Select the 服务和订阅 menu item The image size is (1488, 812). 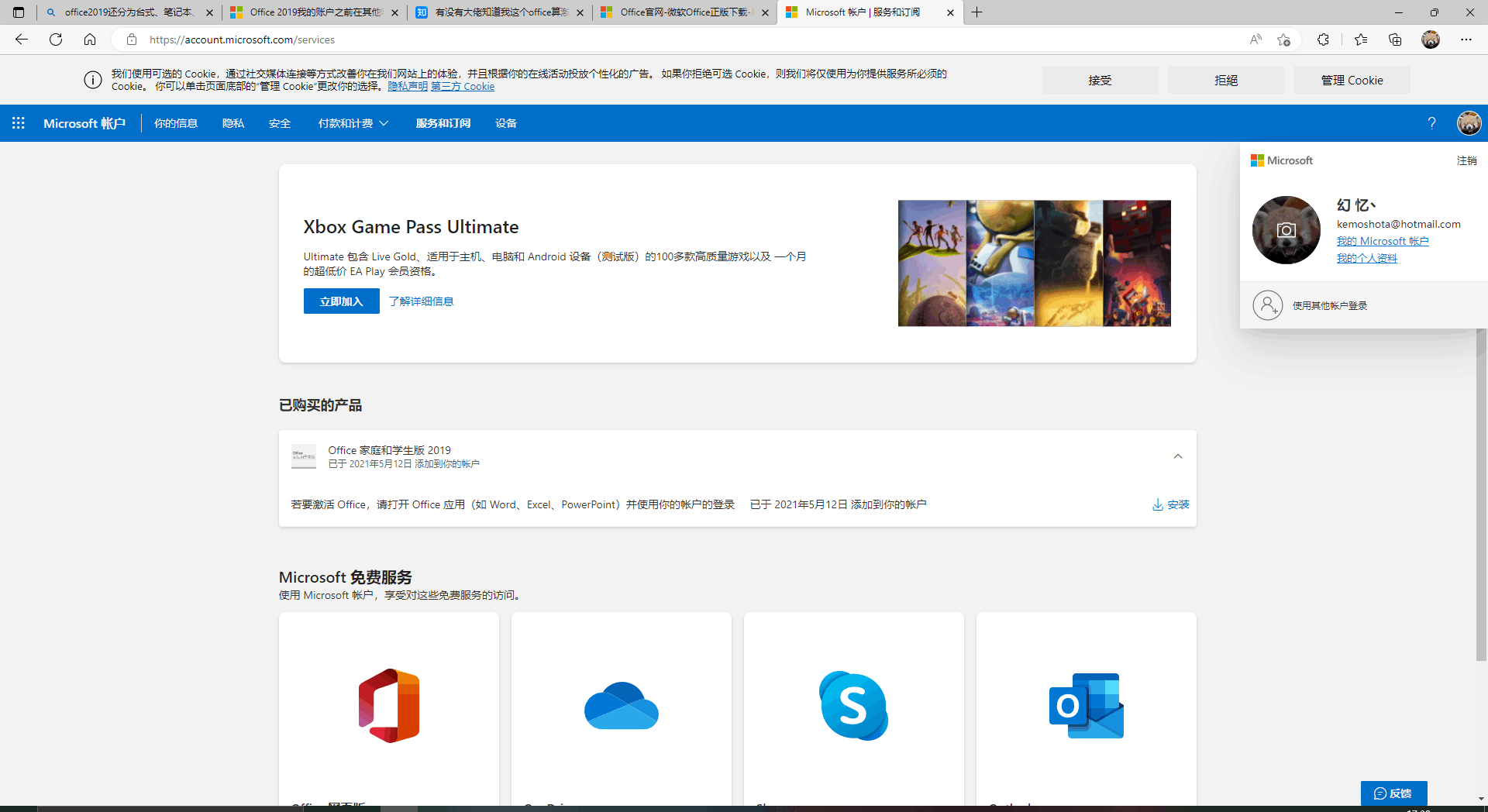443,123
